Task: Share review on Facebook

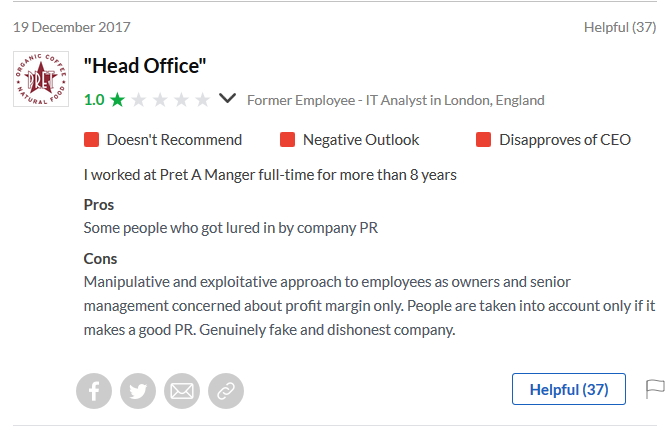Action: tap(95, 391)
